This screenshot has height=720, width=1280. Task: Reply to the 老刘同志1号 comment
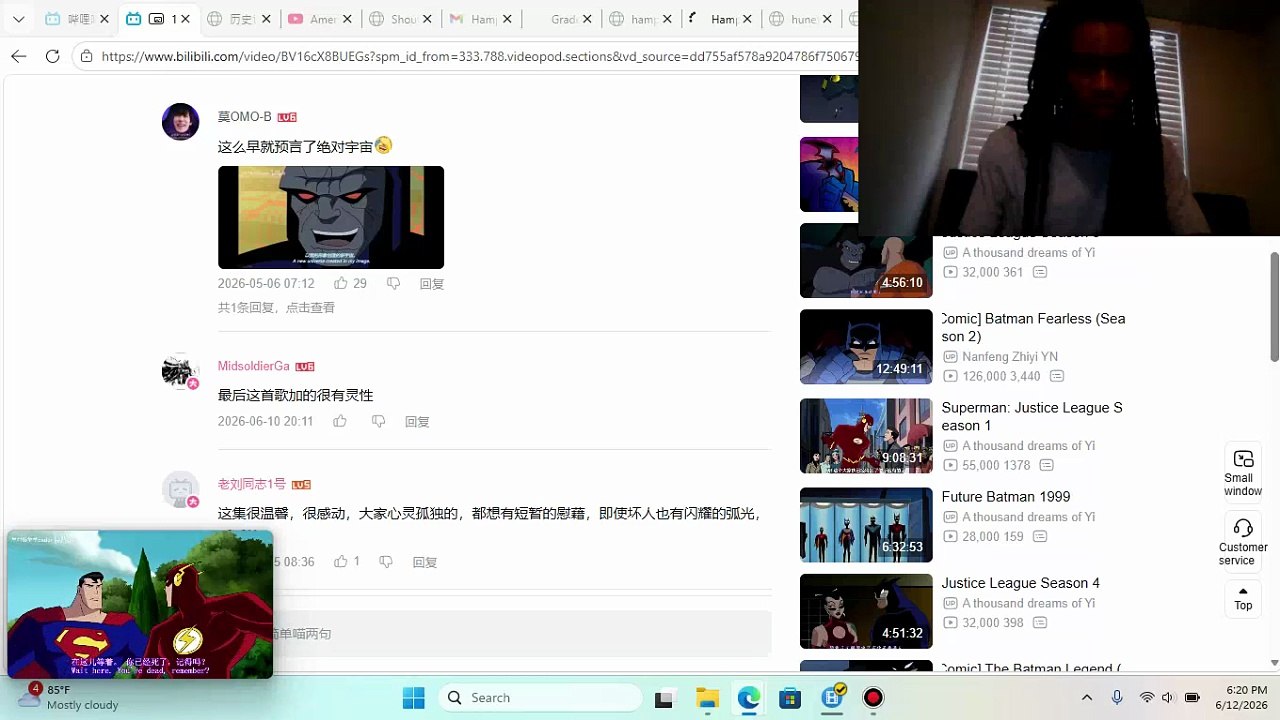coord(425,562)
